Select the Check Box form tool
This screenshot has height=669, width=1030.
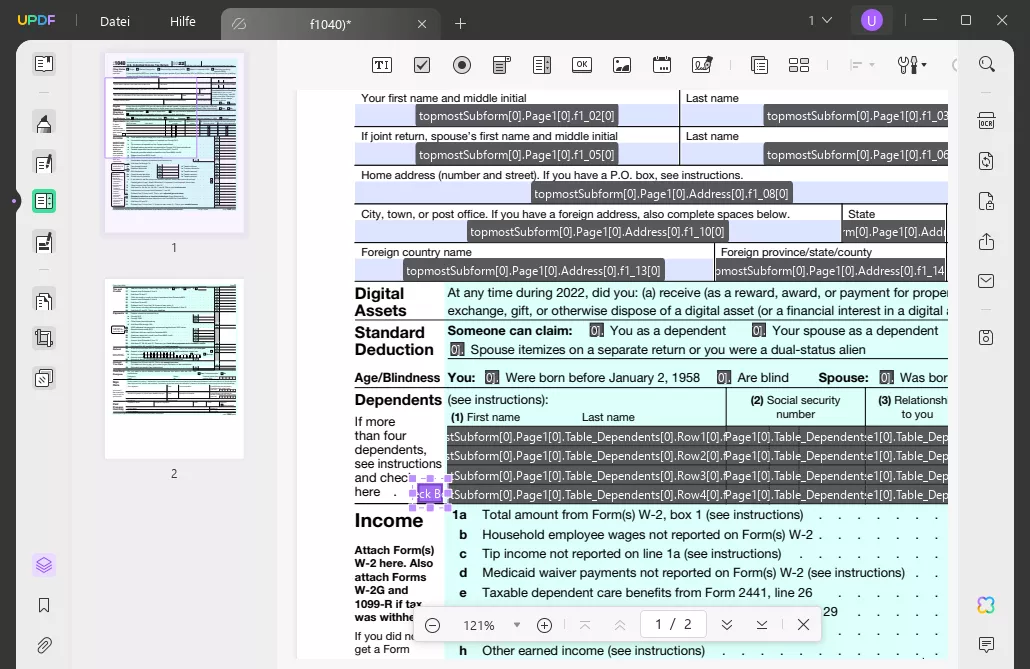[x=422, y=65]
